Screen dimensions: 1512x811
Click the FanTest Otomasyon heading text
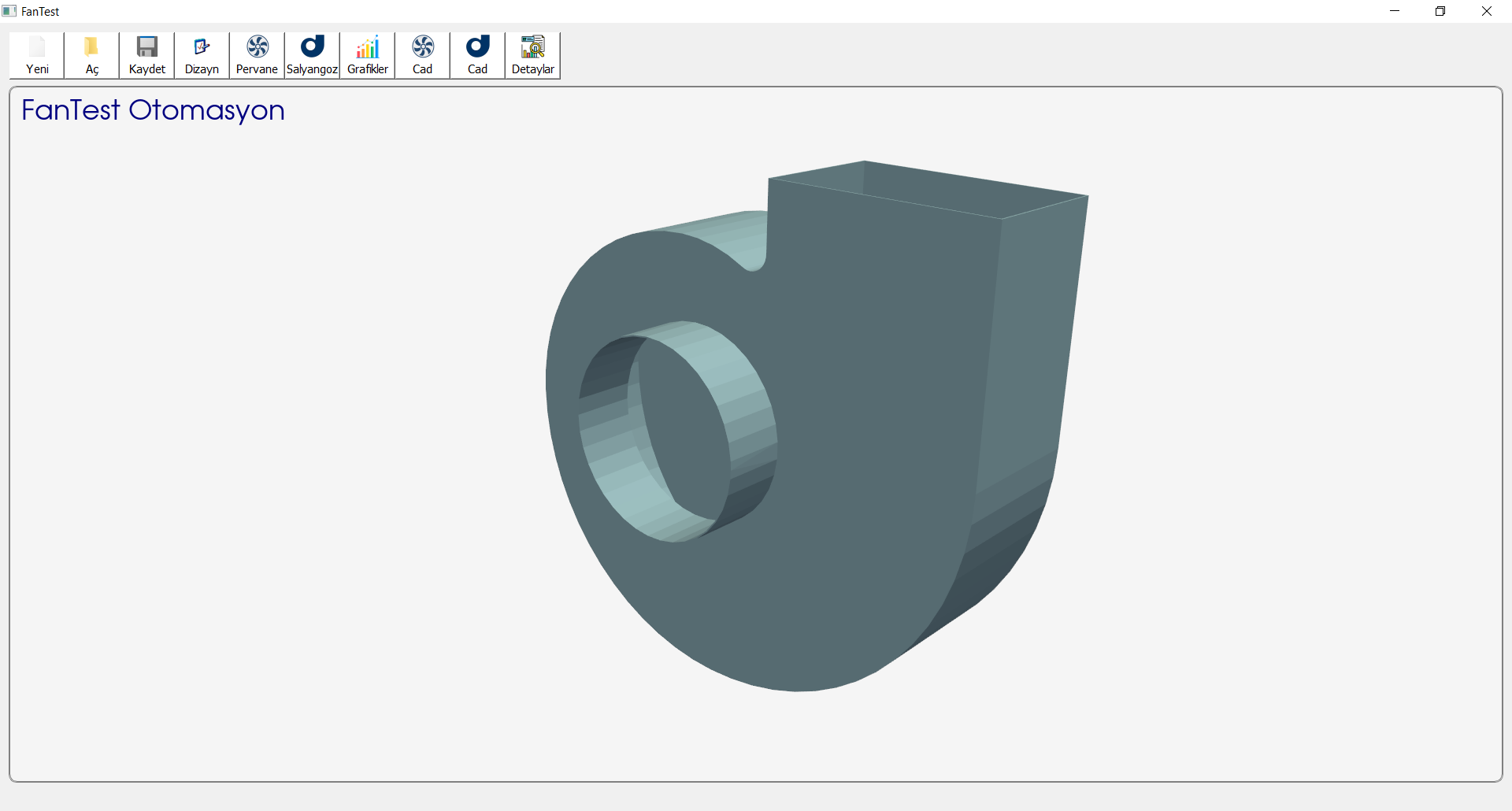(x=153, y=110)
